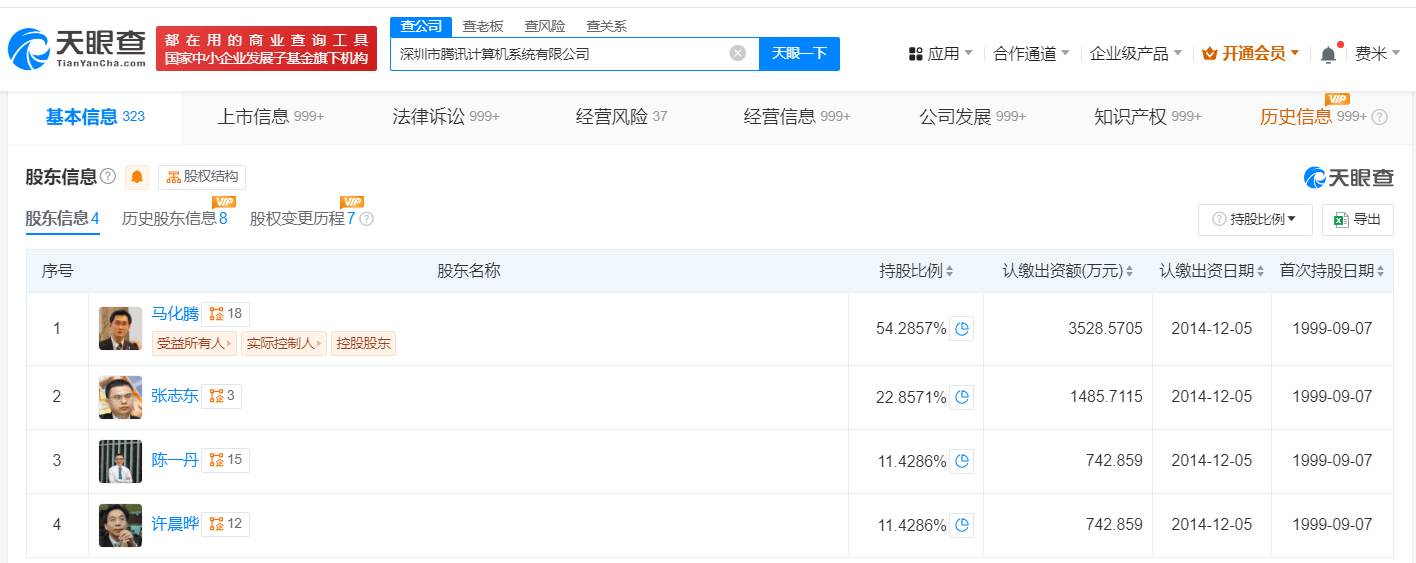This screenshot has width=1416, height=563.
Task: Open the 应用 dropdown menu
Action: 940,54
